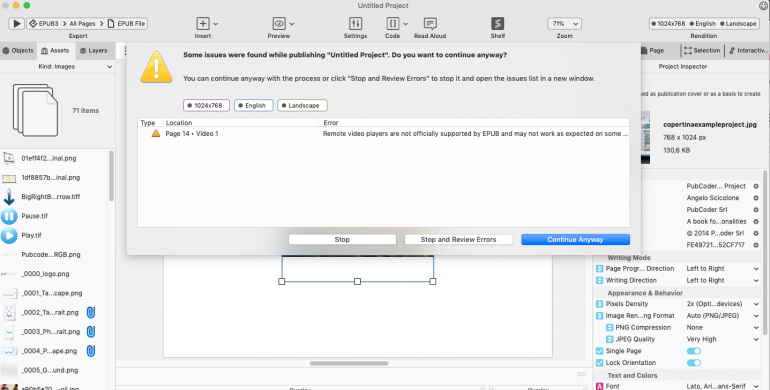770x390 pixels.
Task: Click All Pages in export breadcrumb
Action: pyautogui.click(x=82, y=24)
